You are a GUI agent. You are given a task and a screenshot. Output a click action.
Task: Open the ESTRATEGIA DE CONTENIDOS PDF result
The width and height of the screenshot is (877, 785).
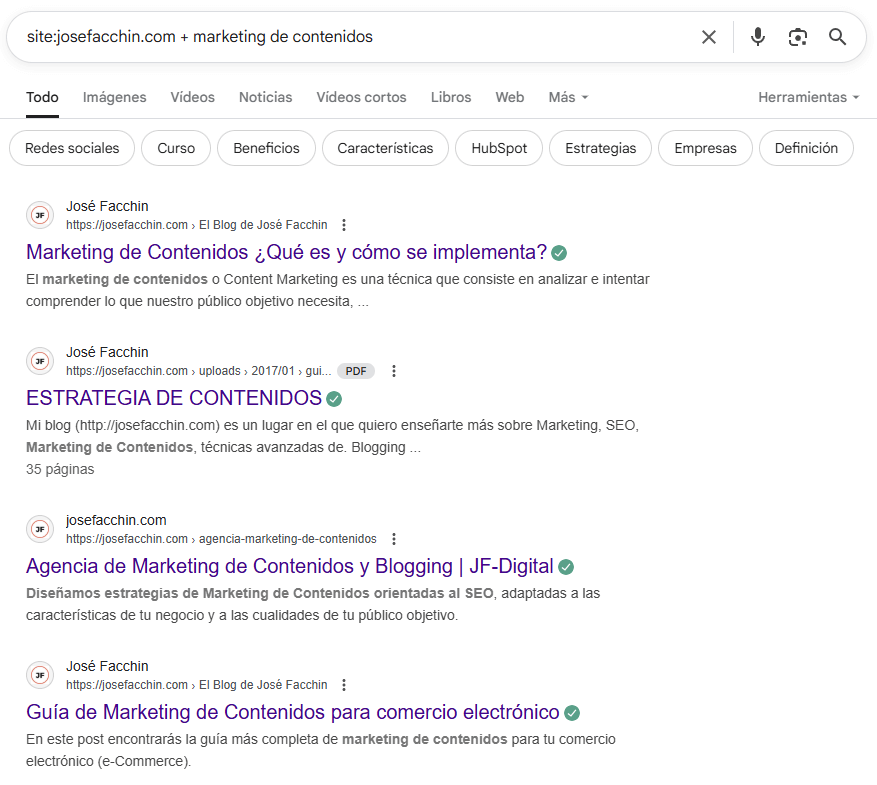174,398
